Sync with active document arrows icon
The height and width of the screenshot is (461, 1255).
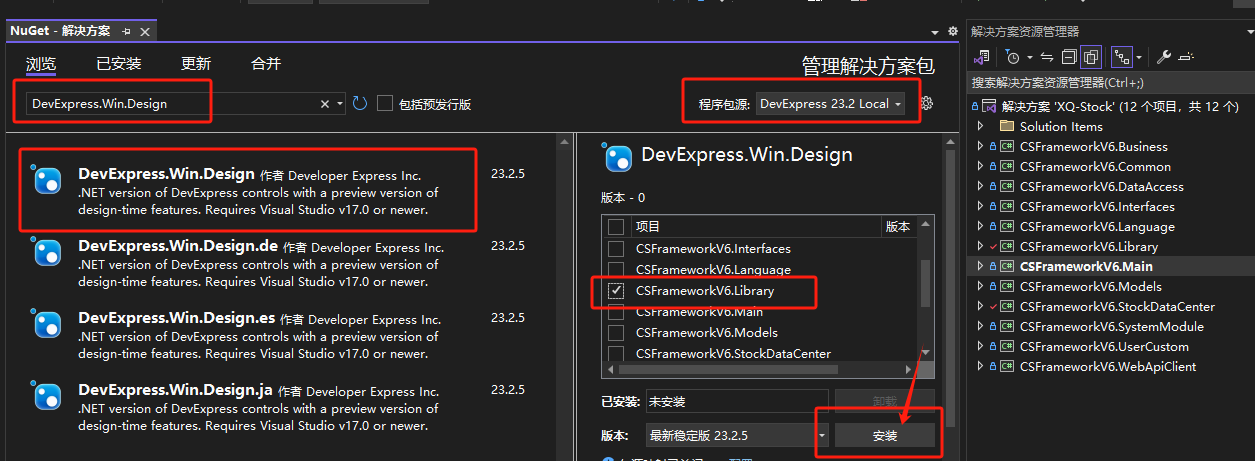pyautogui.click(x=1047, y=57)
